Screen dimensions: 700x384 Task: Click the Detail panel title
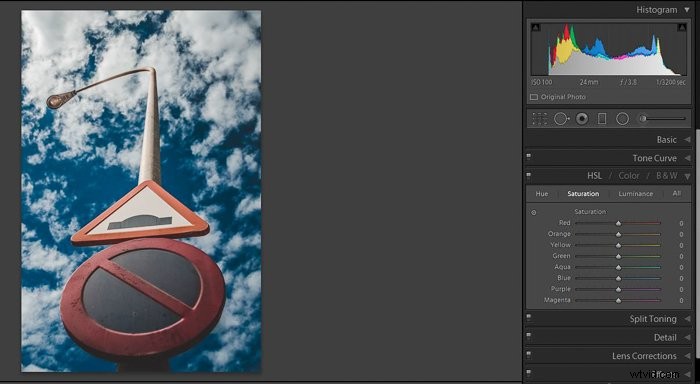(x=665, y=338)
